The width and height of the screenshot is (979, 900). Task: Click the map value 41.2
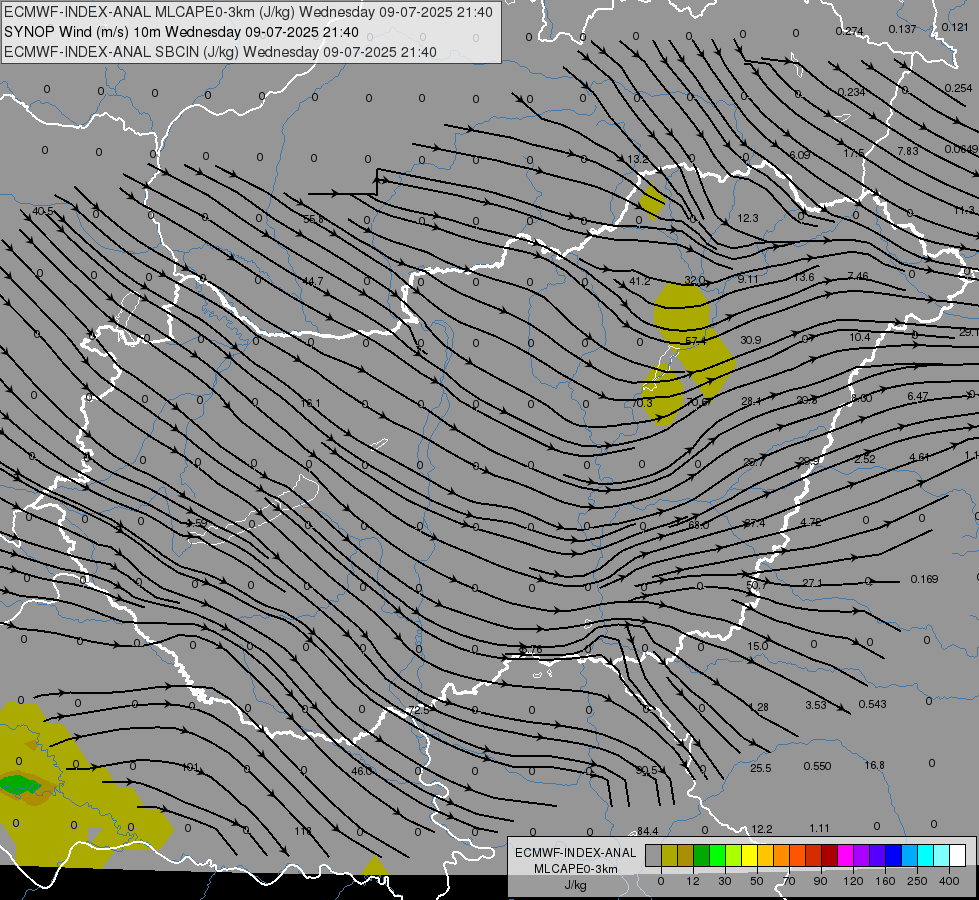coord(639,281)
